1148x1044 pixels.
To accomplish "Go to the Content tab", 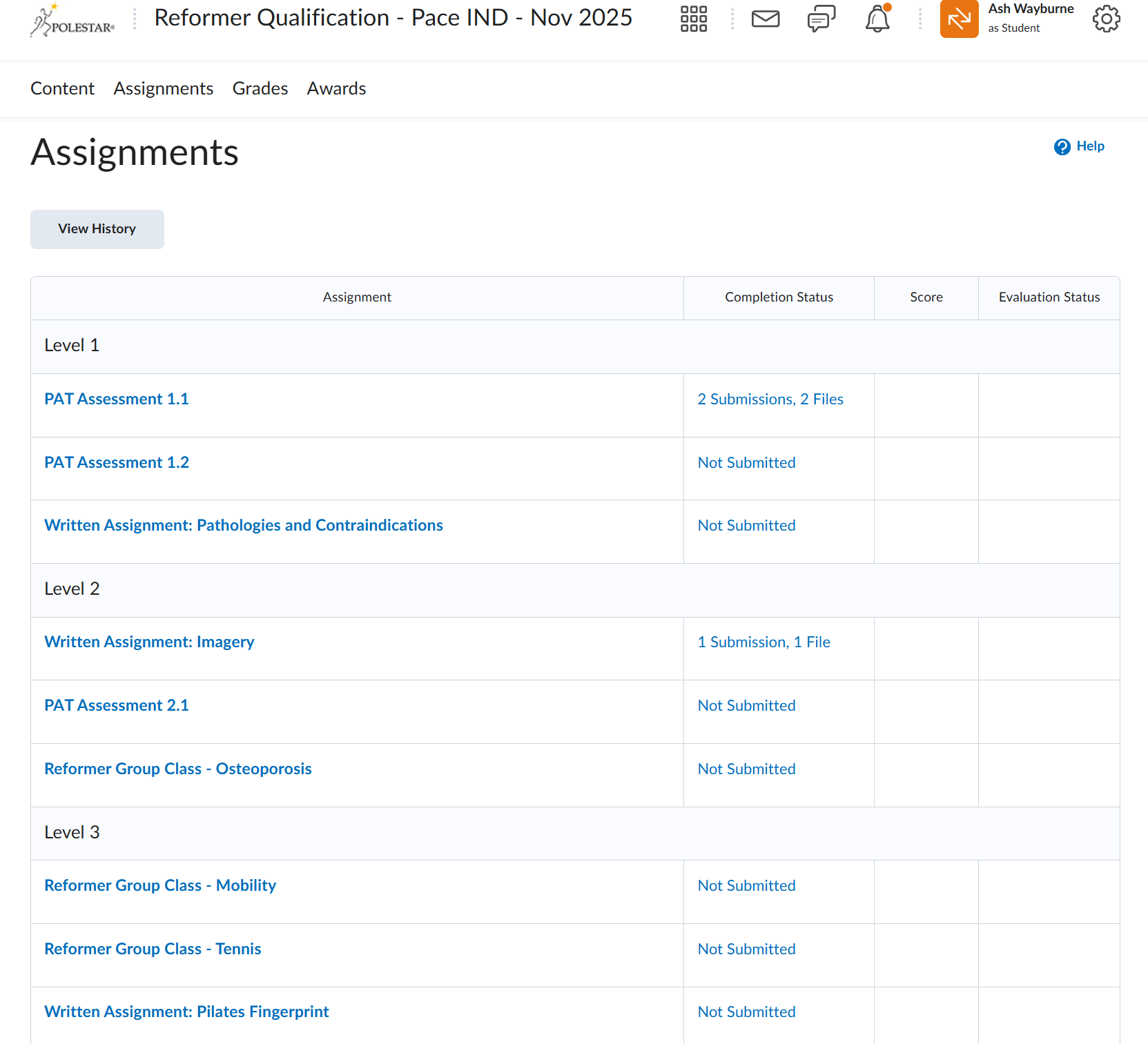I will pyautogui.click(x=62, y=89).
